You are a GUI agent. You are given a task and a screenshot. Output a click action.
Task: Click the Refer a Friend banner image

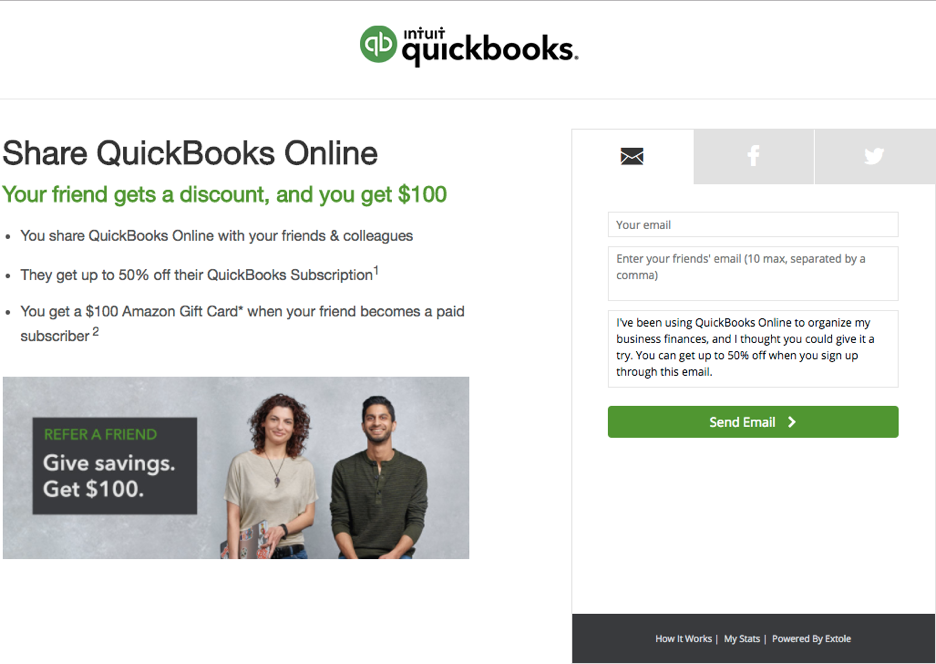[236, 468]
